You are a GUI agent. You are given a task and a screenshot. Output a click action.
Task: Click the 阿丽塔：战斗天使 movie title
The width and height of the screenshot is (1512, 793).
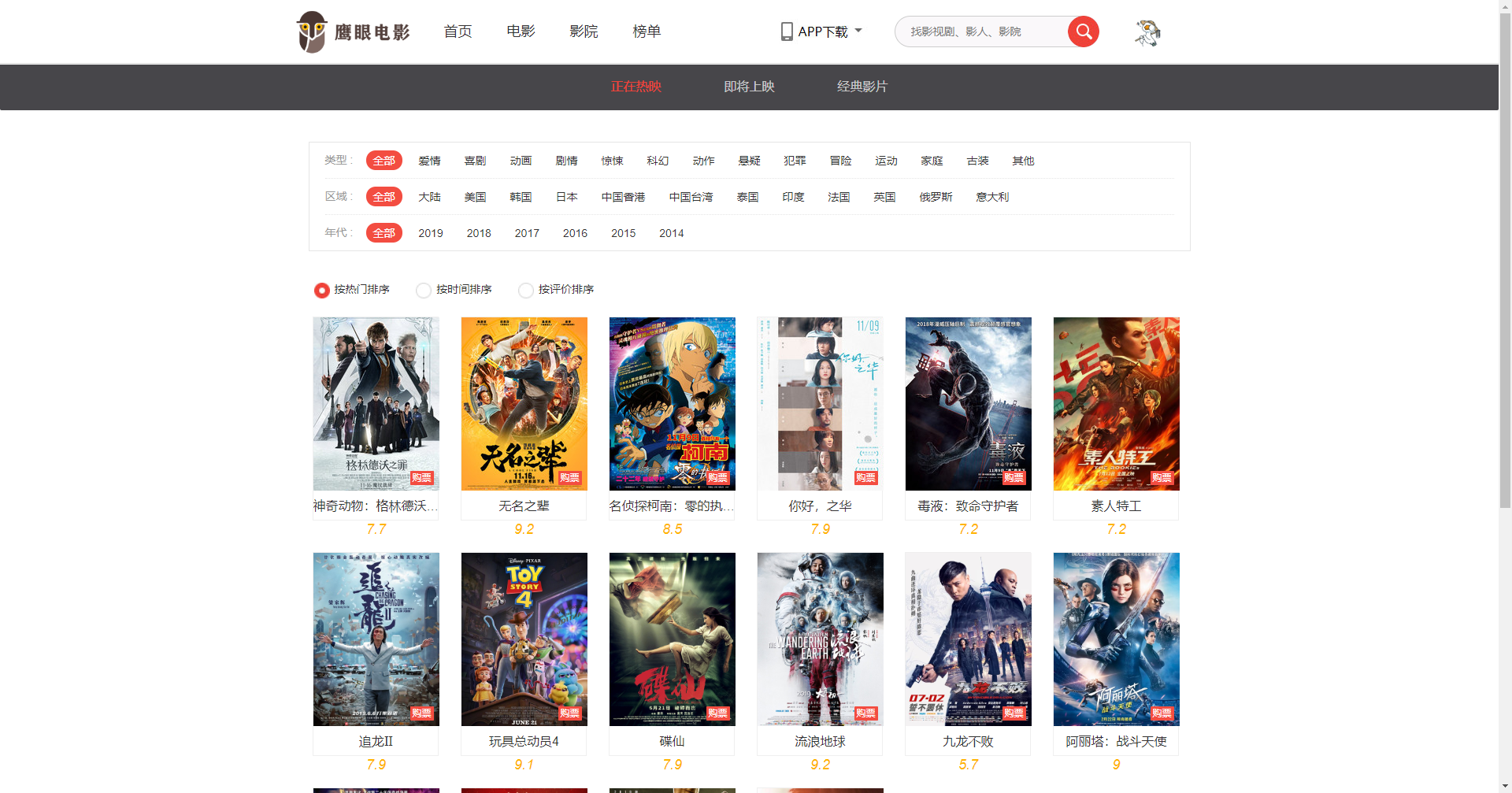point(1116,742)
